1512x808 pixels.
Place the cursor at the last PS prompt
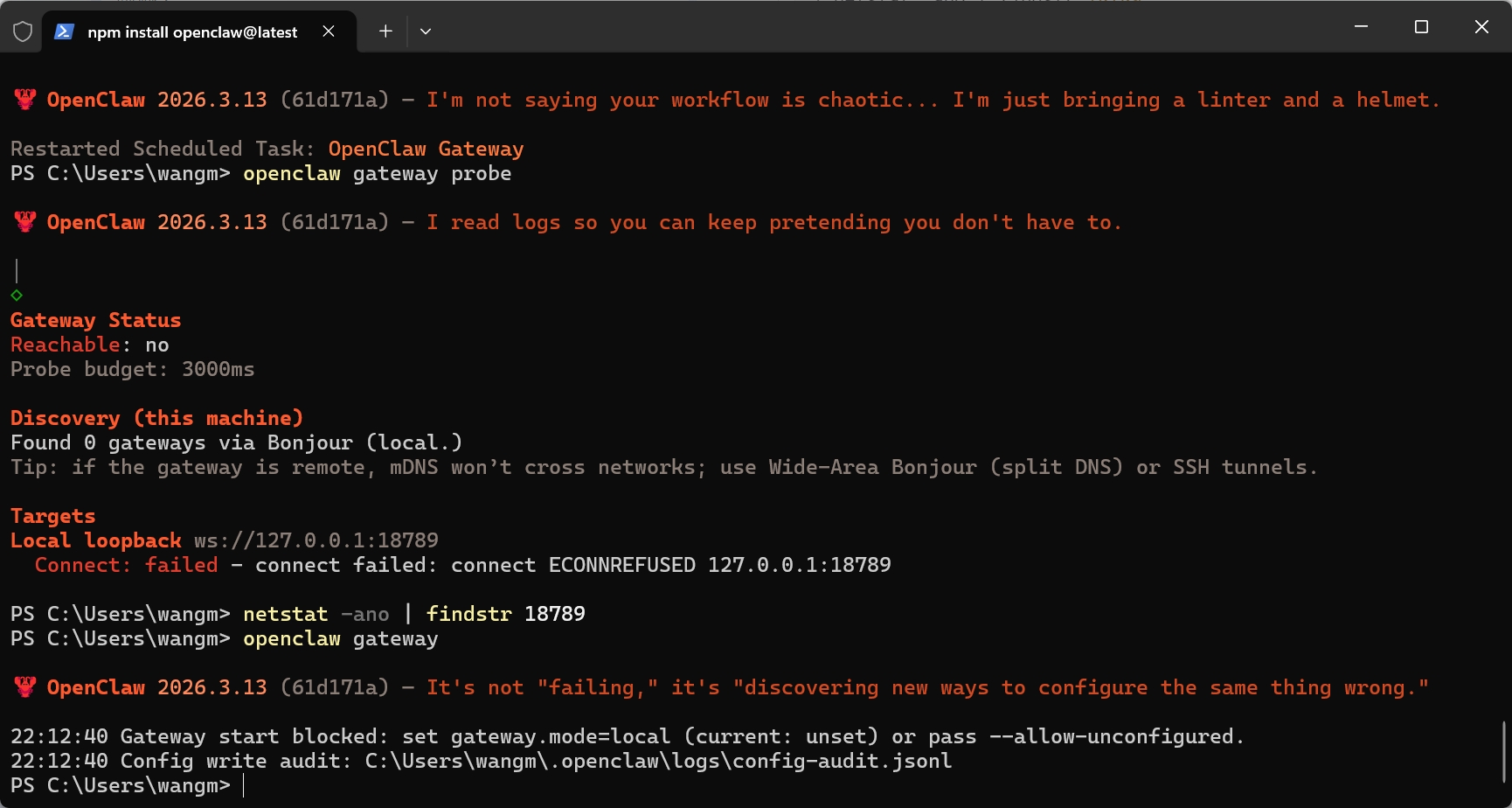coord(244,785)
